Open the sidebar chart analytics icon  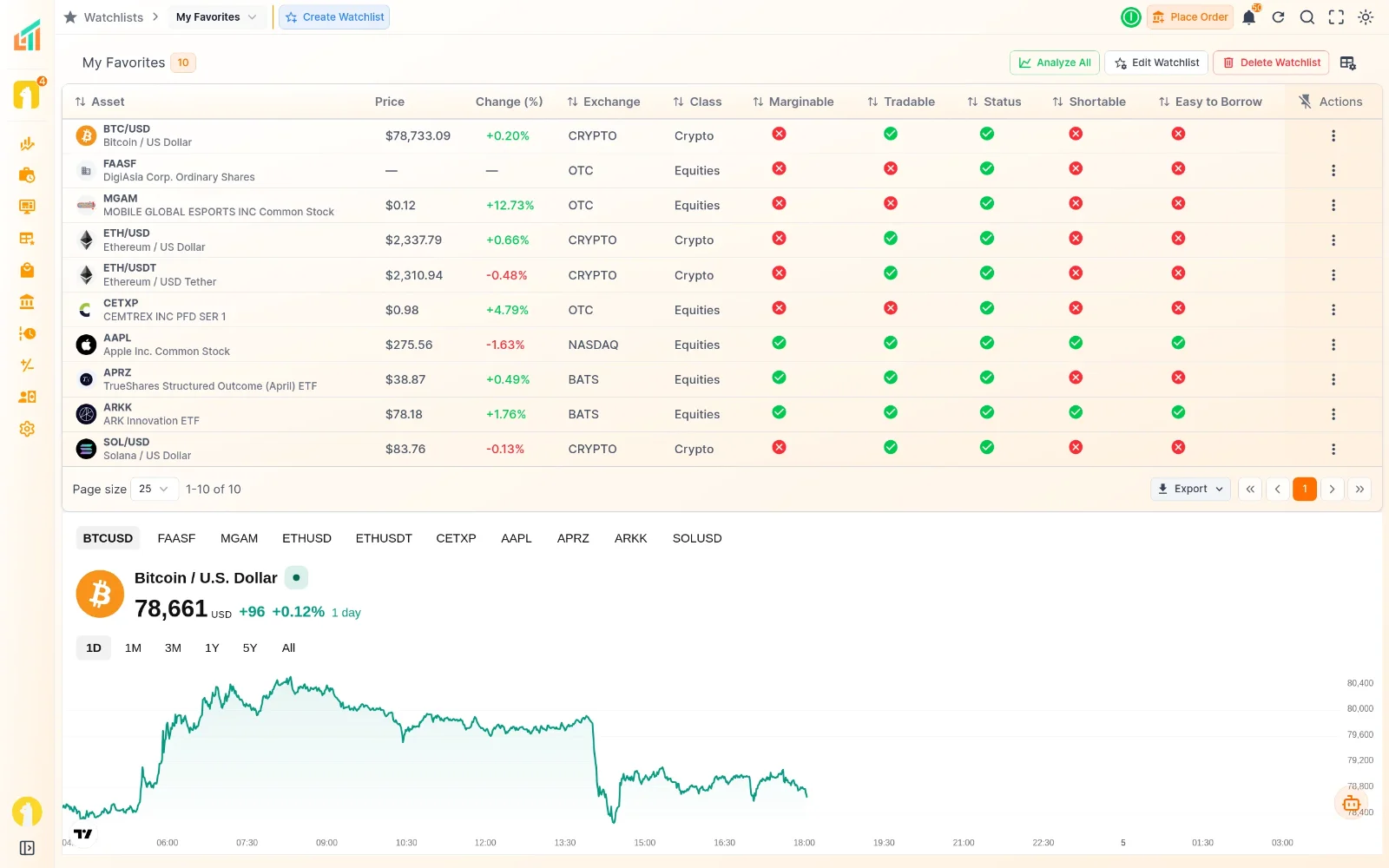[27, 144]
